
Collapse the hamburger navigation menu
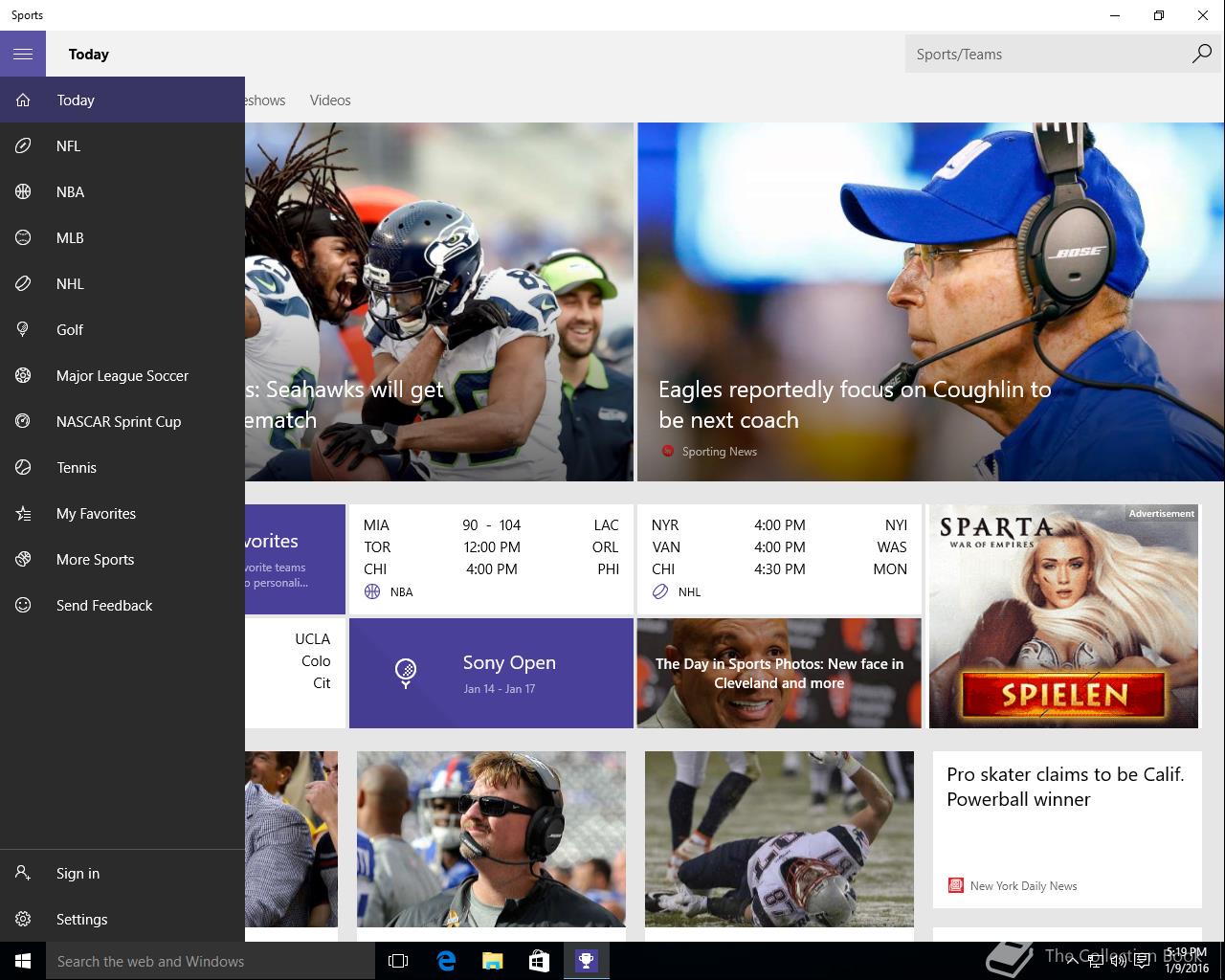pos(23,54)
